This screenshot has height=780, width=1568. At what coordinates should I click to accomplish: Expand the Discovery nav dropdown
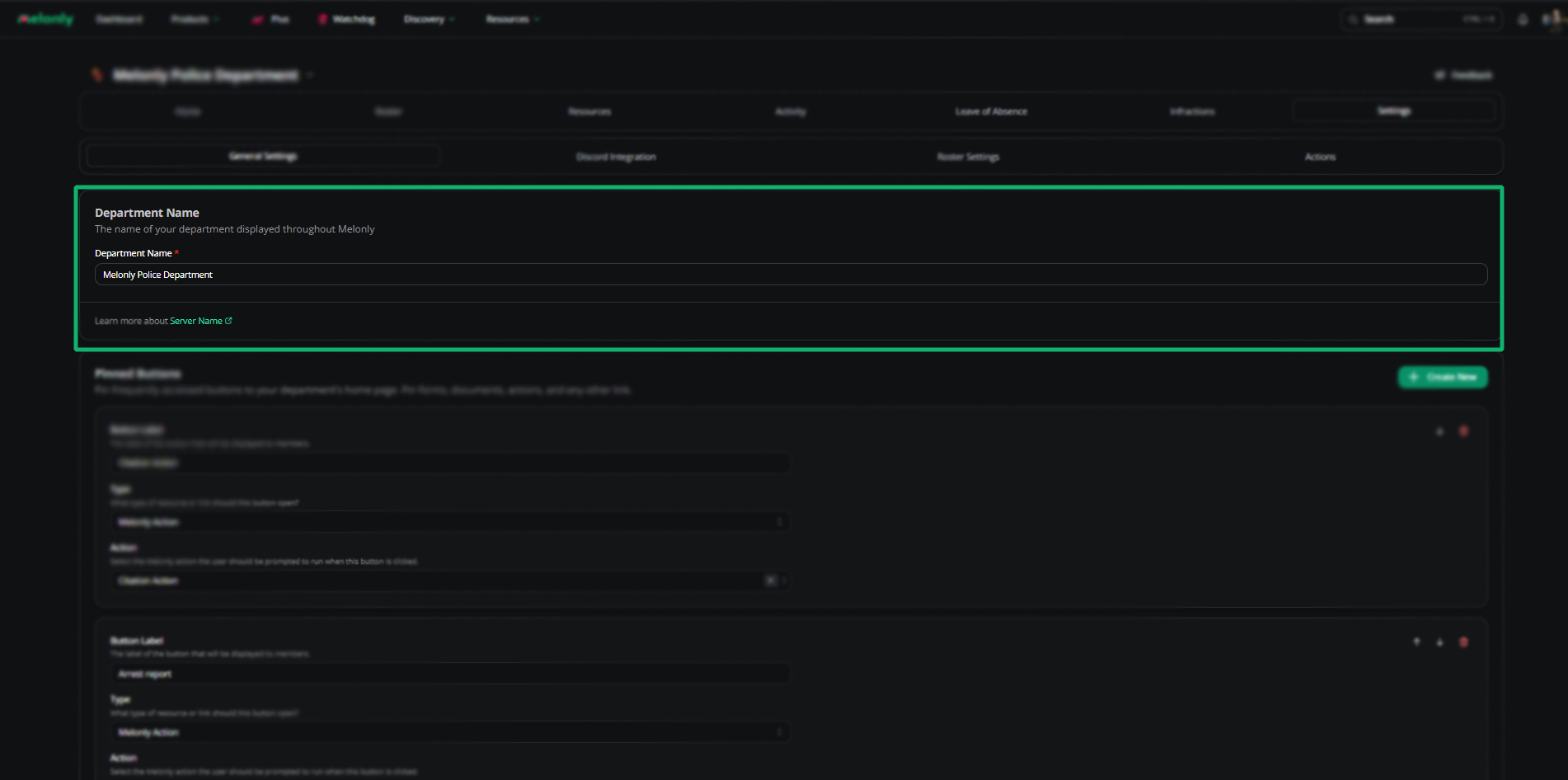[429, 19]
